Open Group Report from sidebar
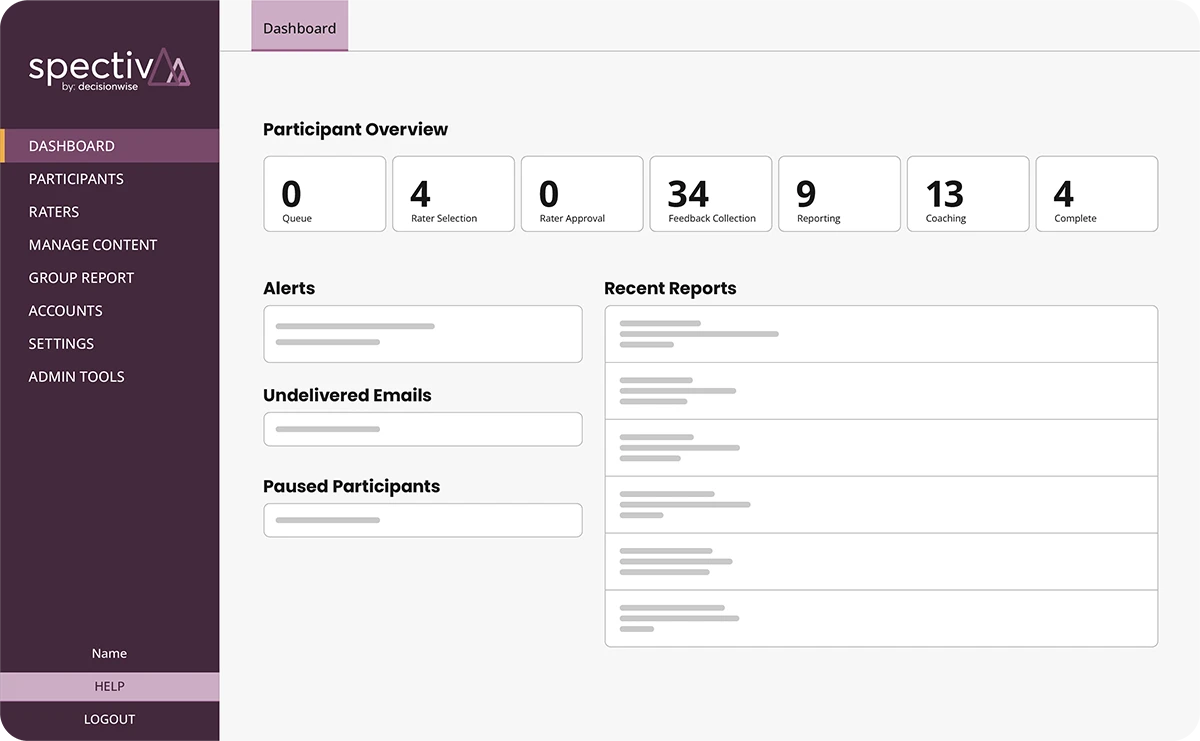The image size is (1200, 741). (81, 278)
